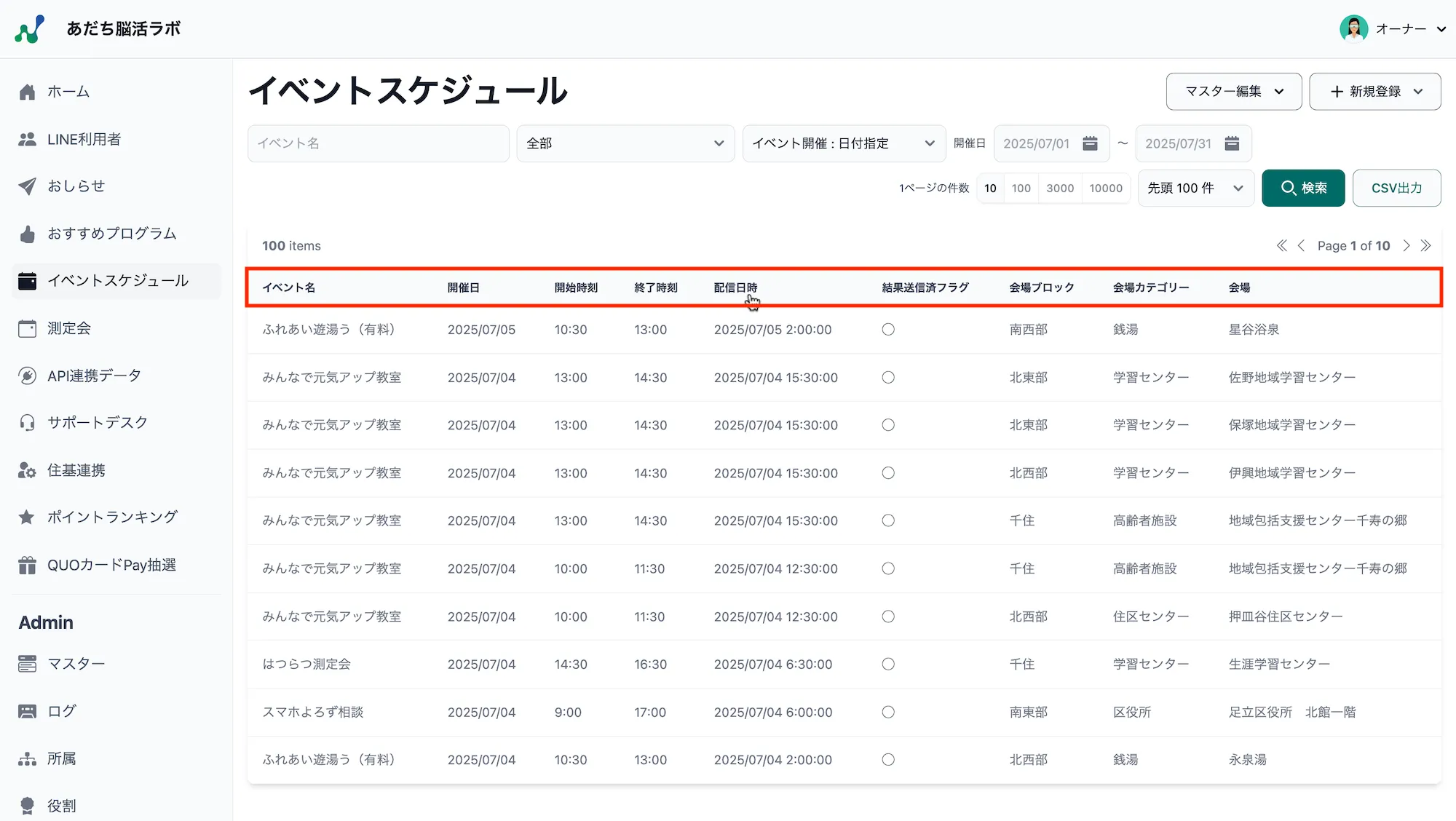Toggle result flag for 13:00 千住 row
Screen dimensions: 1456x821
click(x=888, y=521)
